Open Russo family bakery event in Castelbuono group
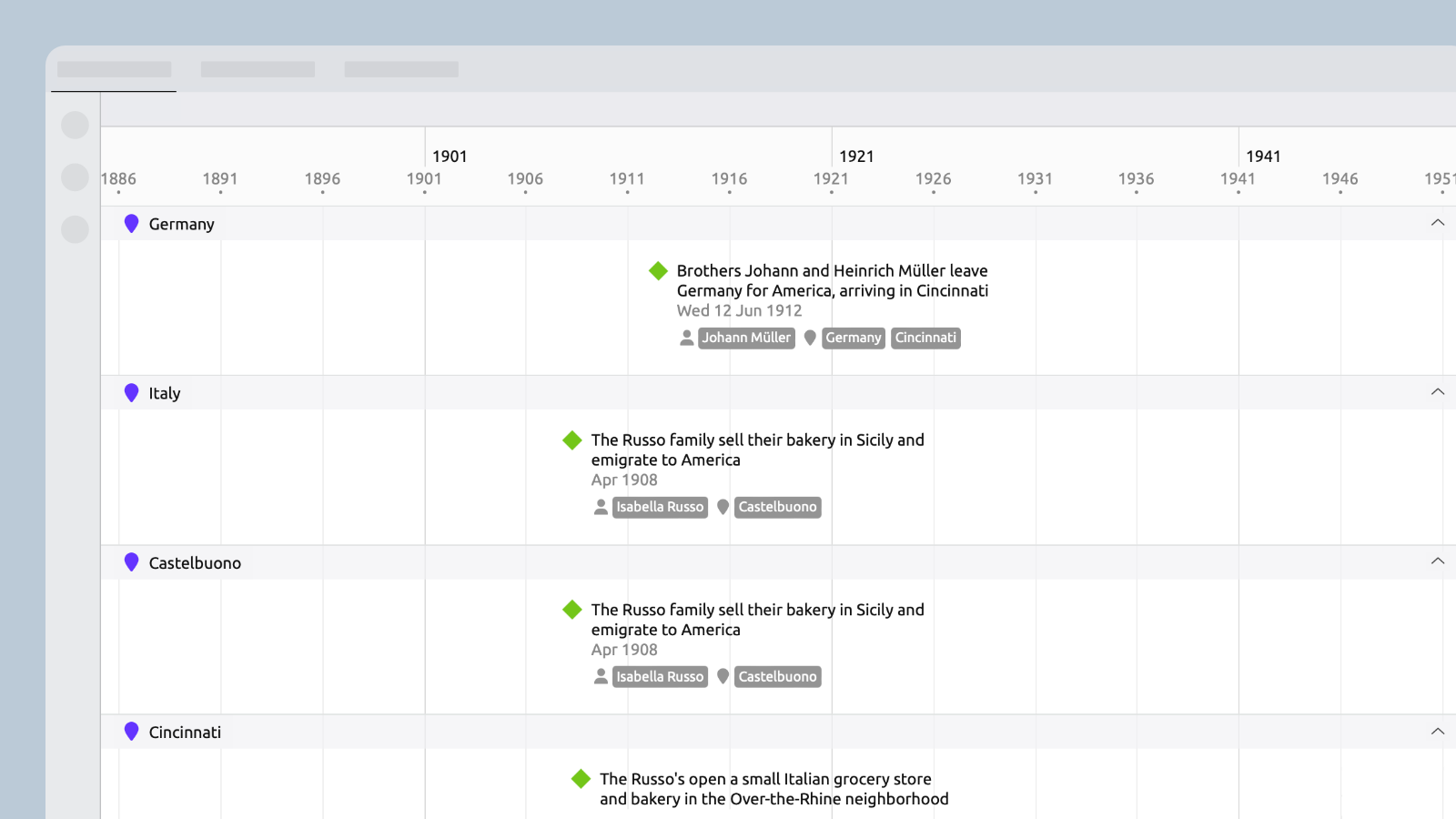This screenshot has height=819, width=1456. point(757,620)
